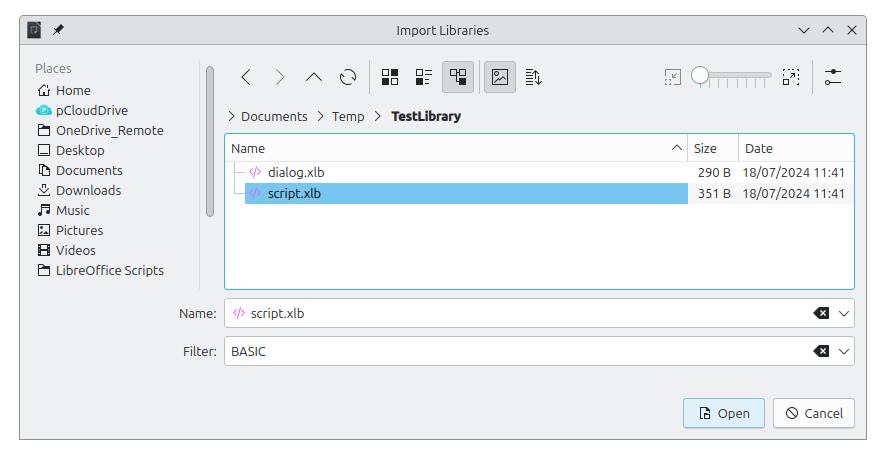Screen dimensions: 886x463
Task: Maximize the Import Libraries dialog
Action: point(828,30)
